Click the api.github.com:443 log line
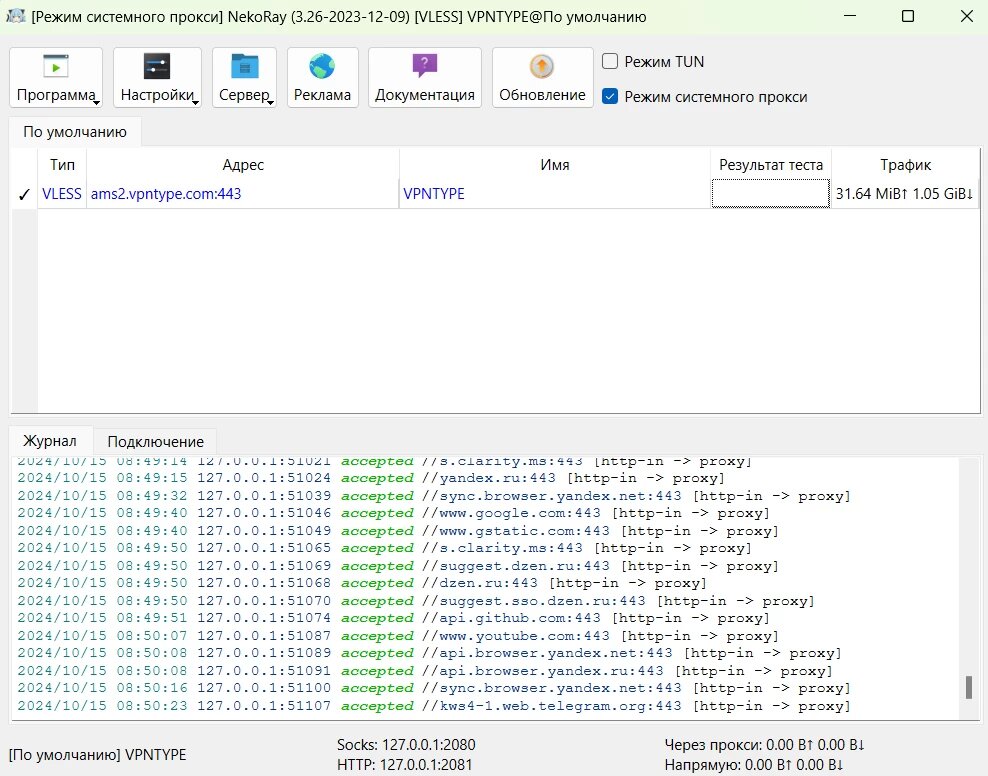 394,619
